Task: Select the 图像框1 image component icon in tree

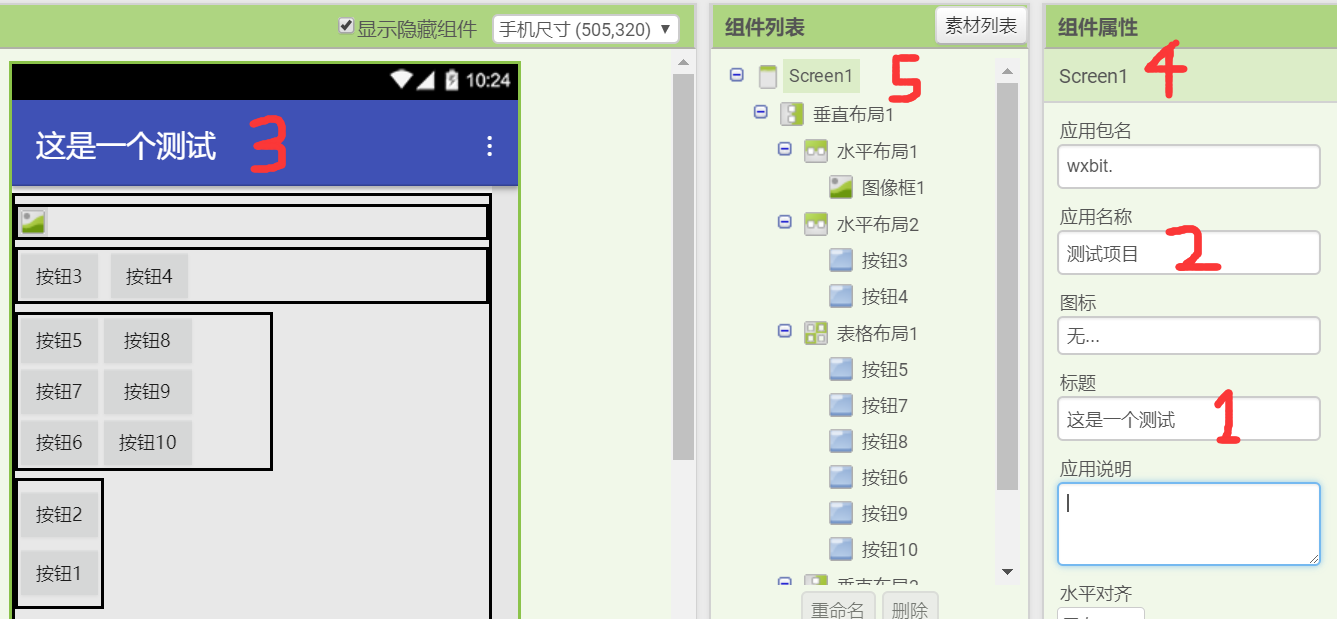Action: coord(841,186)
